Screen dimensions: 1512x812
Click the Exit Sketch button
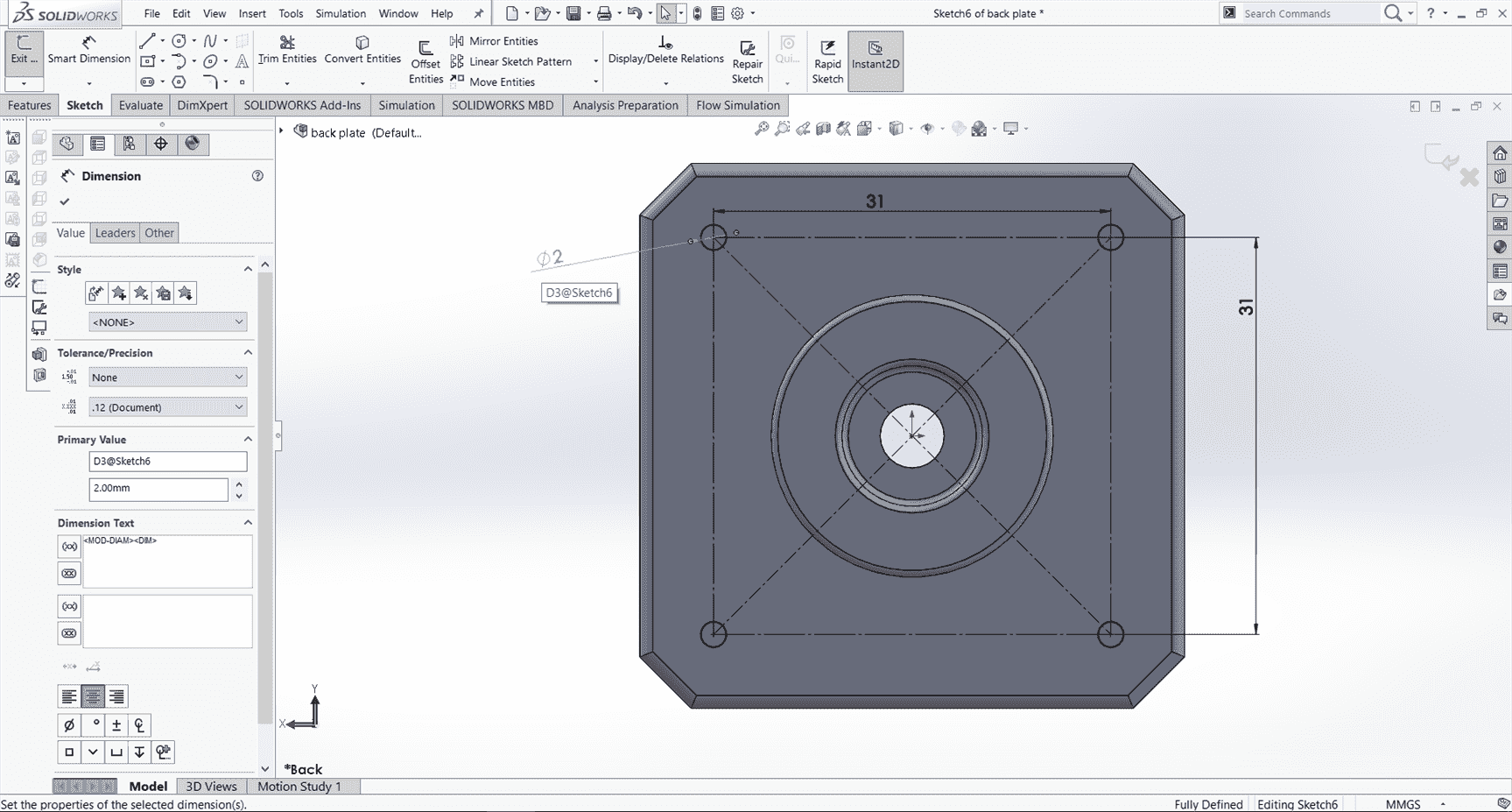[x=24, y=50]
